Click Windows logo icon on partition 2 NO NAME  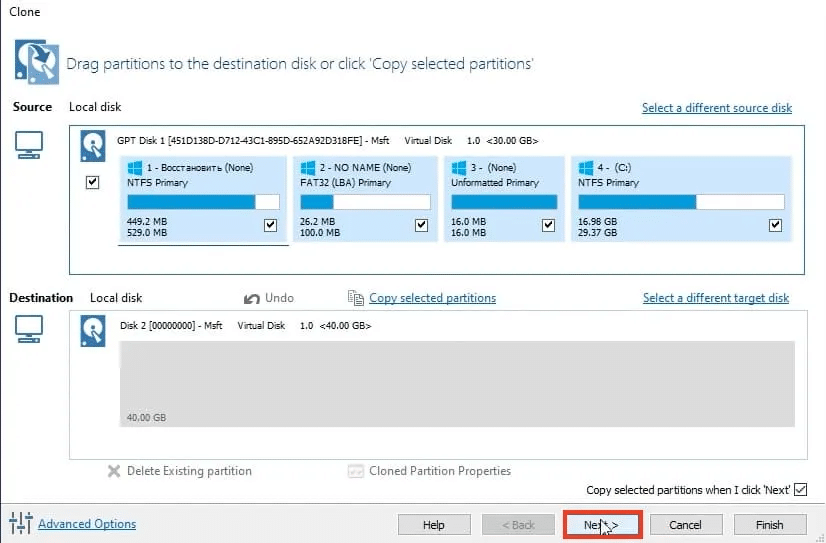[309, 168]
